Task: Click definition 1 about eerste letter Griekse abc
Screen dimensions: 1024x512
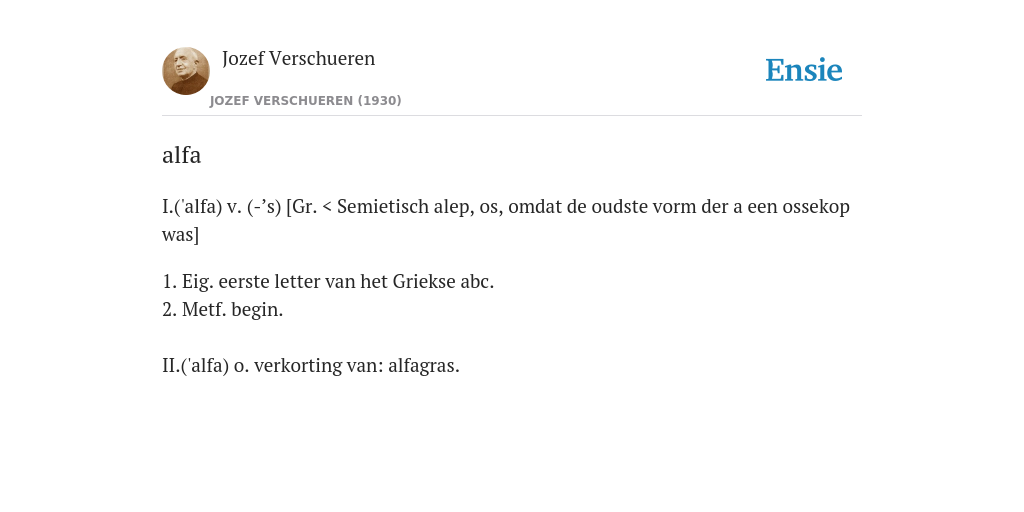Action: [328, 281]
